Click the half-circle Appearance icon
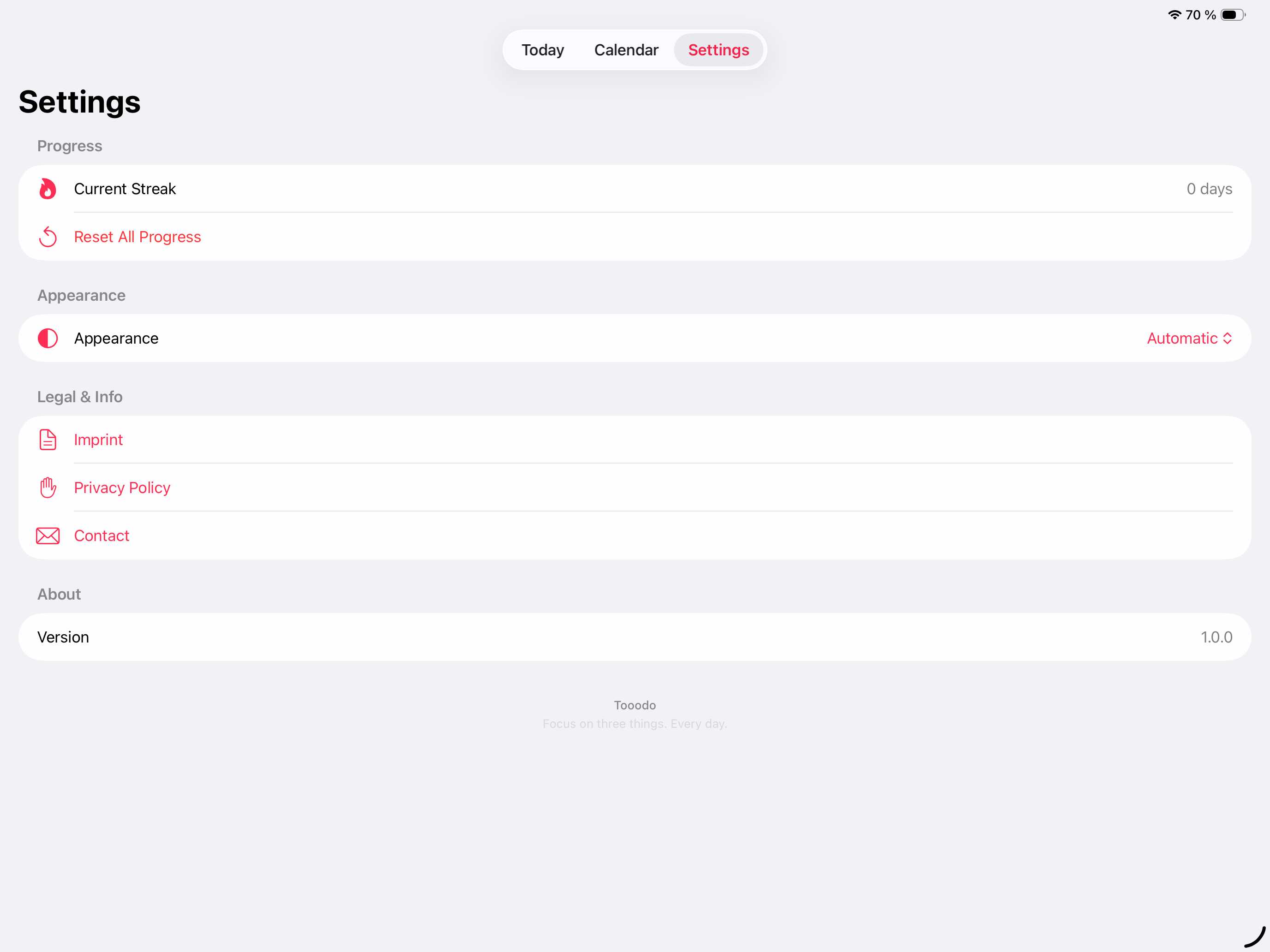The width and height of the screenshot is (1270, 952). (48, 338)
